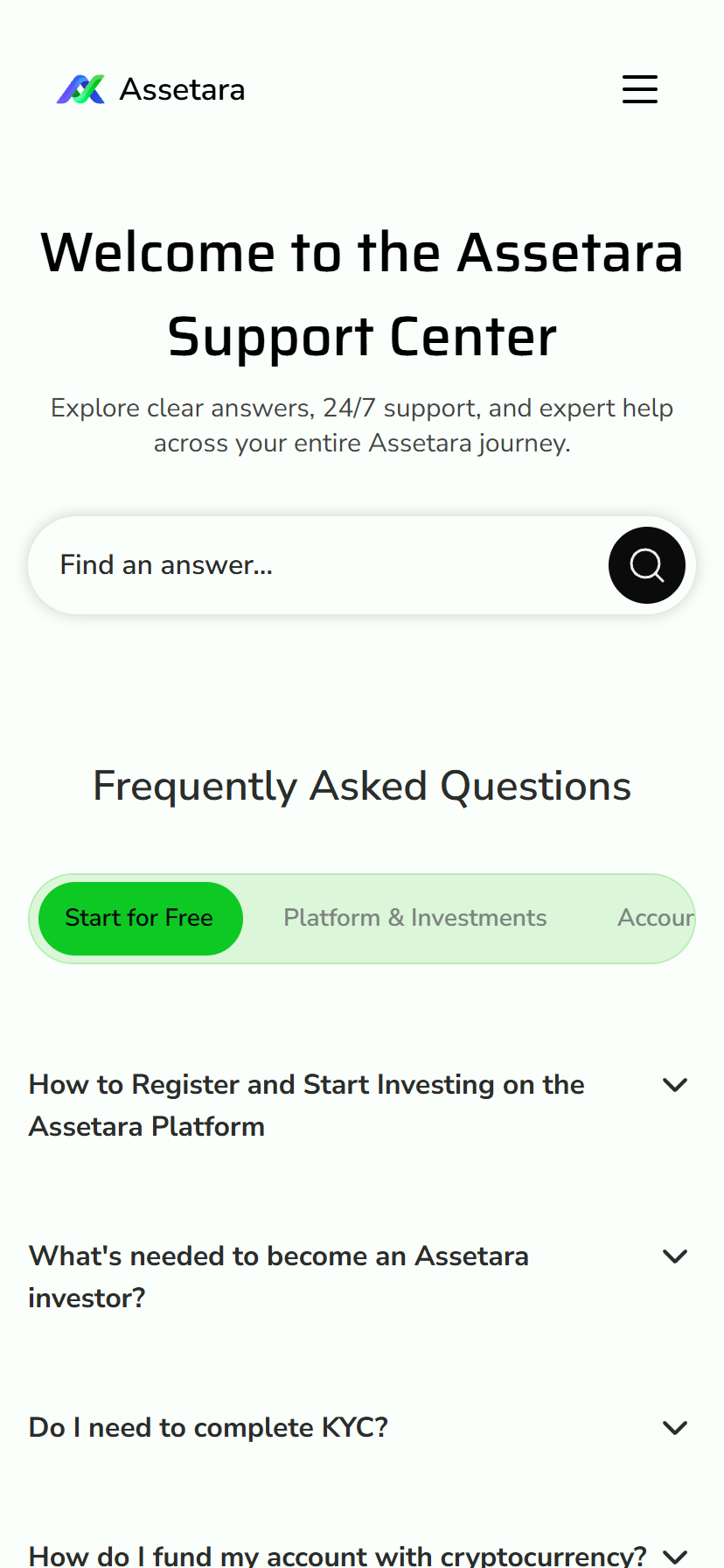Expand 'What's needed to become an Assetara investor?'
Screen dimensions: 724x1568
click(x=675, y=1256)
